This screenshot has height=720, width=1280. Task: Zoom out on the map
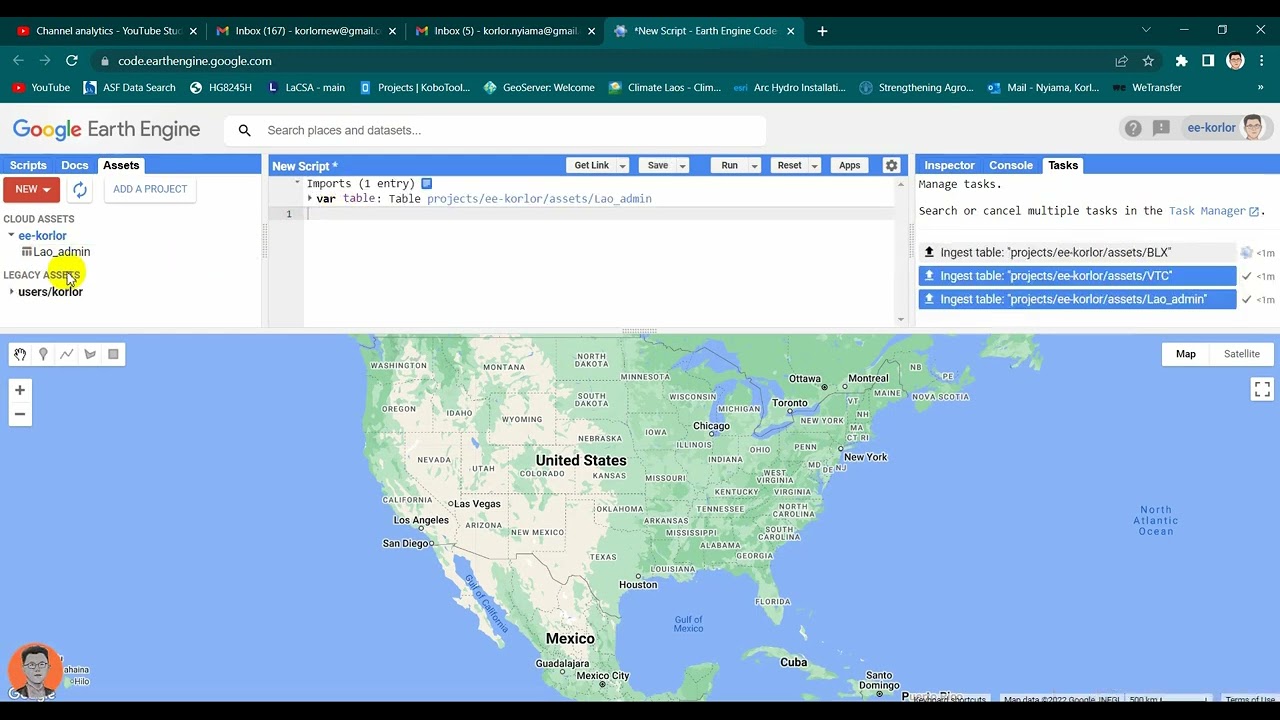(x=19, y=414)
